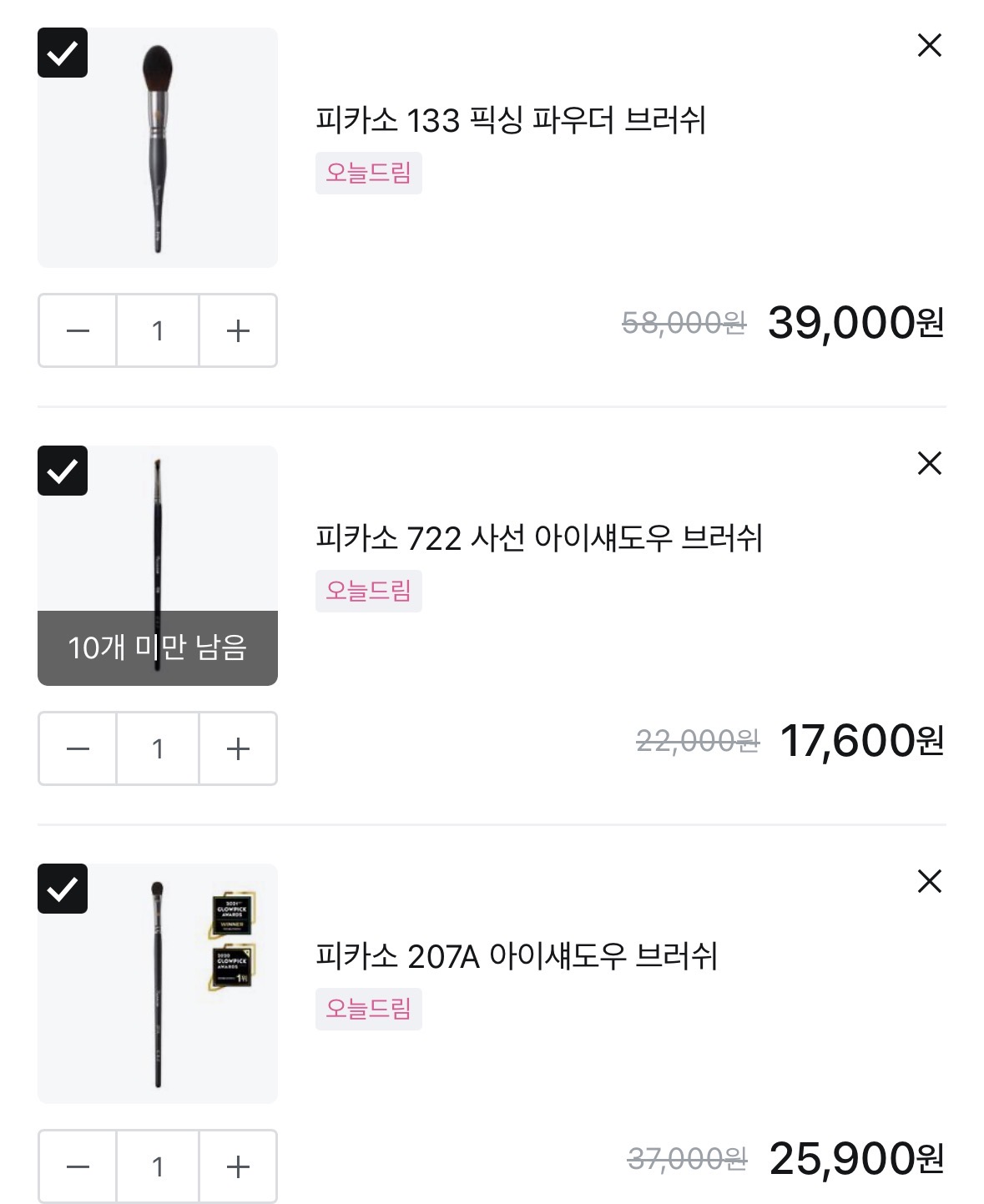
Task: Click quantity field of 피카소 207A 브러쉬
Action: pyautogui.click(x=158, y=1166)
